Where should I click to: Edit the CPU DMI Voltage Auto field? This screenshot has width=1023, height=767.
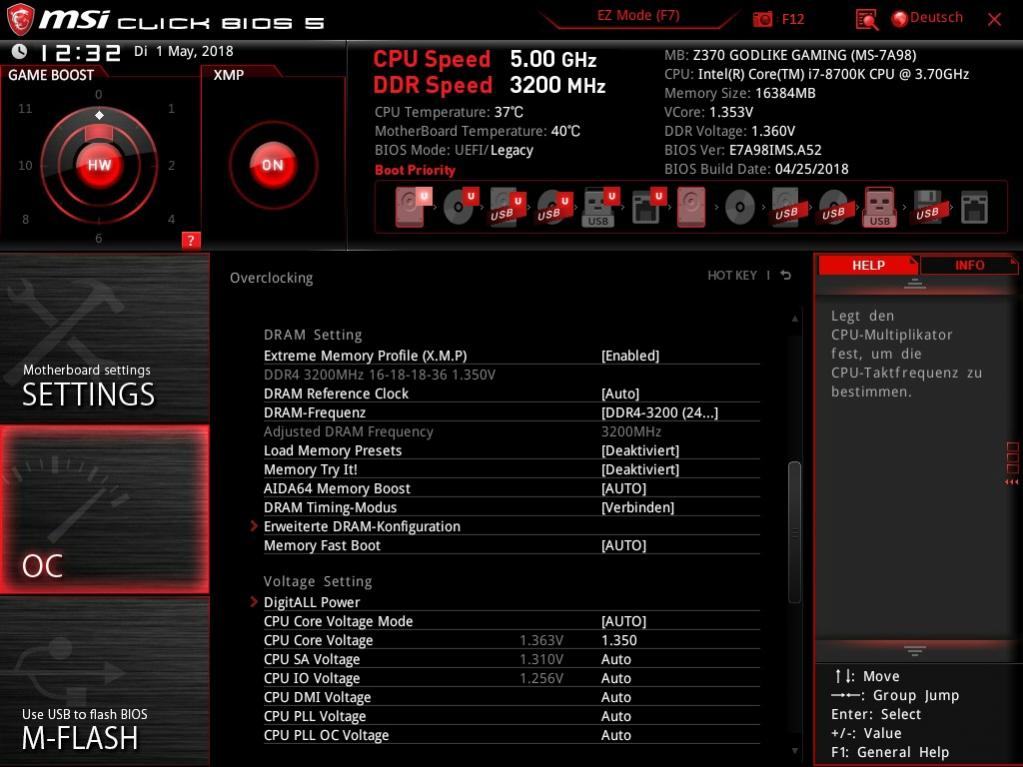coord(616,697)
